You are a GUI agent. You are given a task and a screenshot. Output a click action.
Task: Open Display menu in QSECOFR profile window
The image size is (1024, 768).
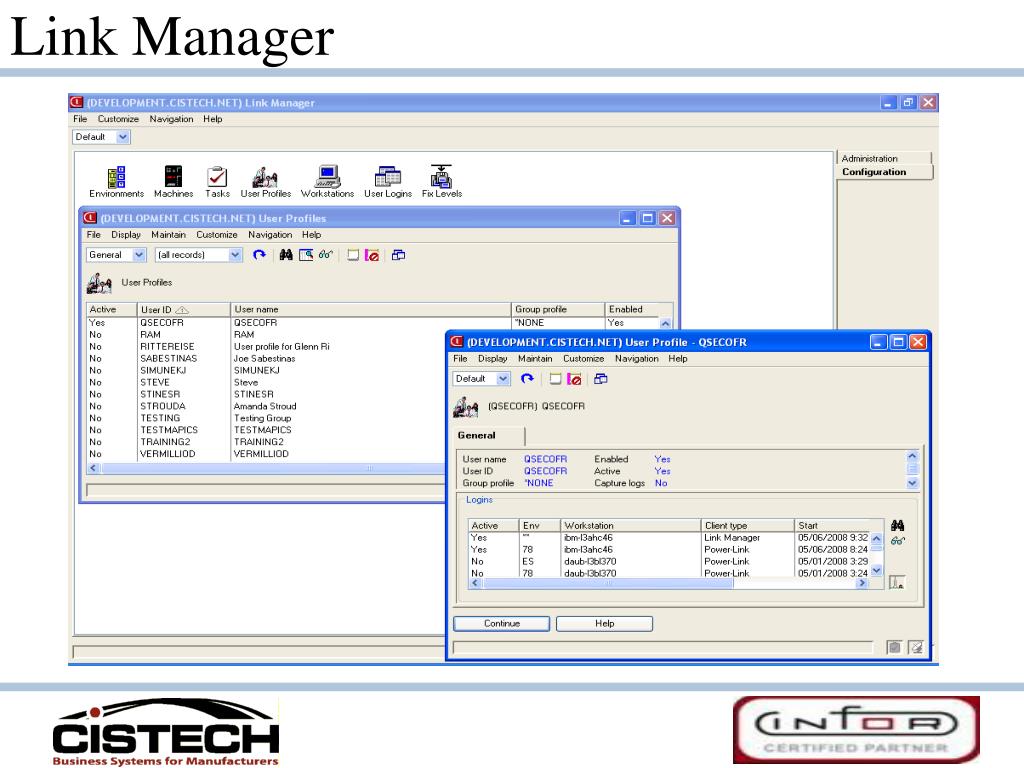pos(492,359)
